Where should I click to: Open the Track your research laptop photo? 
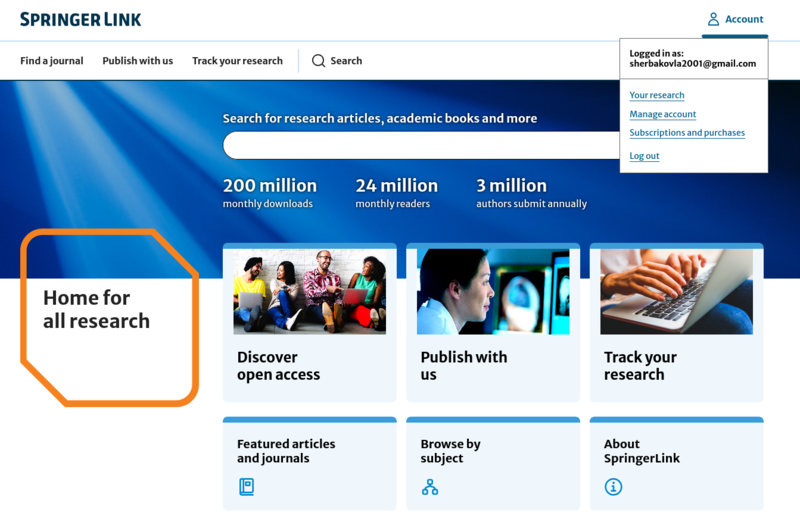pos(677,291)
